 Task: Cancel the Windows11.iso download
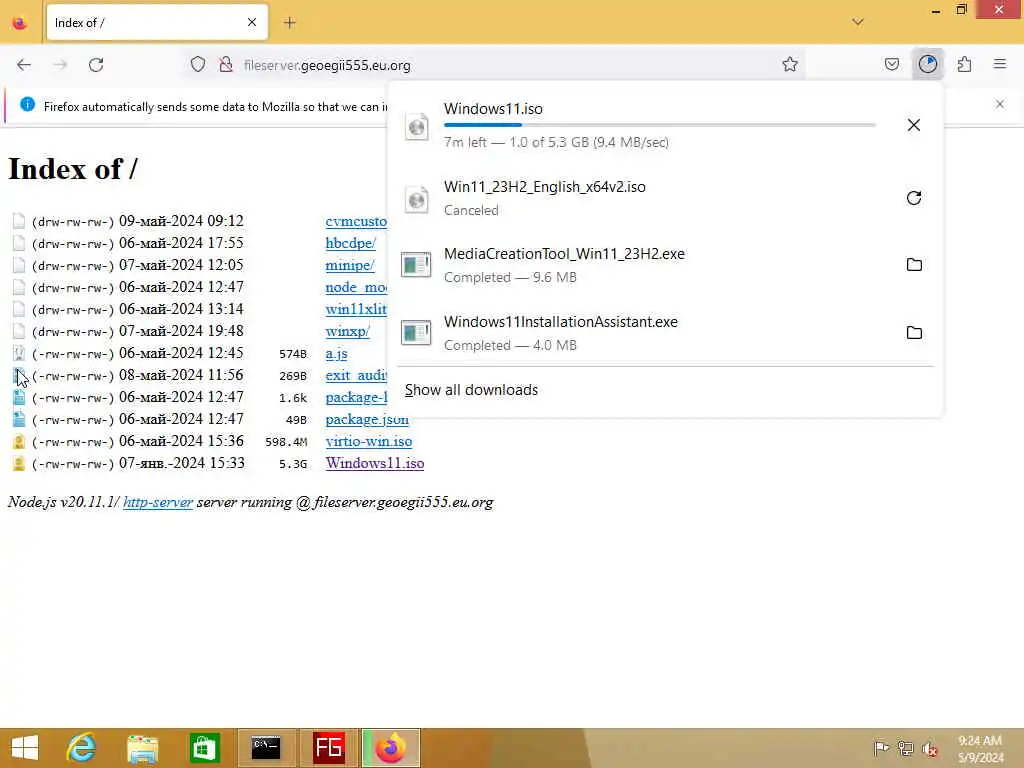click(914, 125)
